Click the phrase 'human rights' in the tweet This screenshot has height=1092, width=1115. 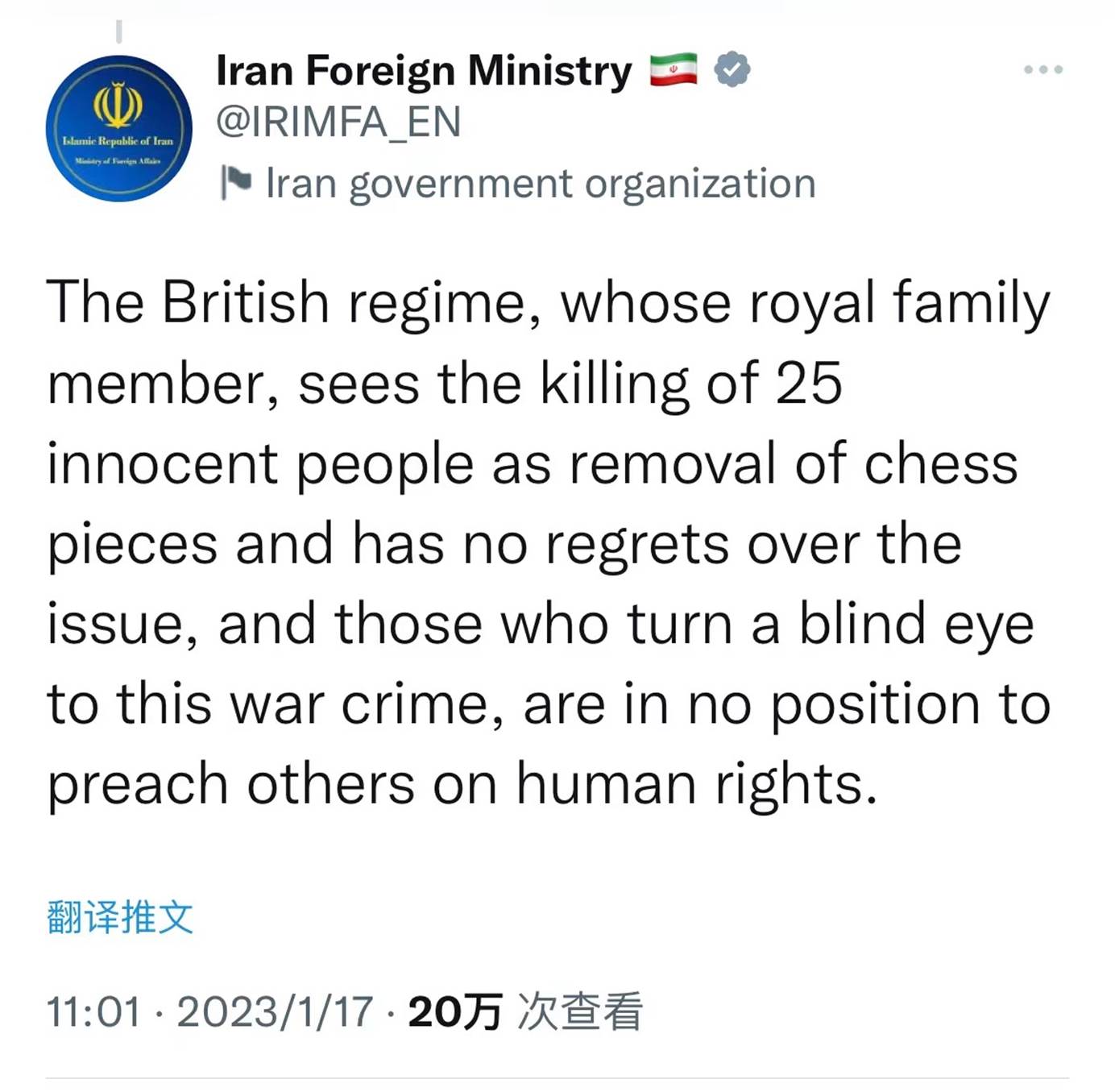point(694,784)
